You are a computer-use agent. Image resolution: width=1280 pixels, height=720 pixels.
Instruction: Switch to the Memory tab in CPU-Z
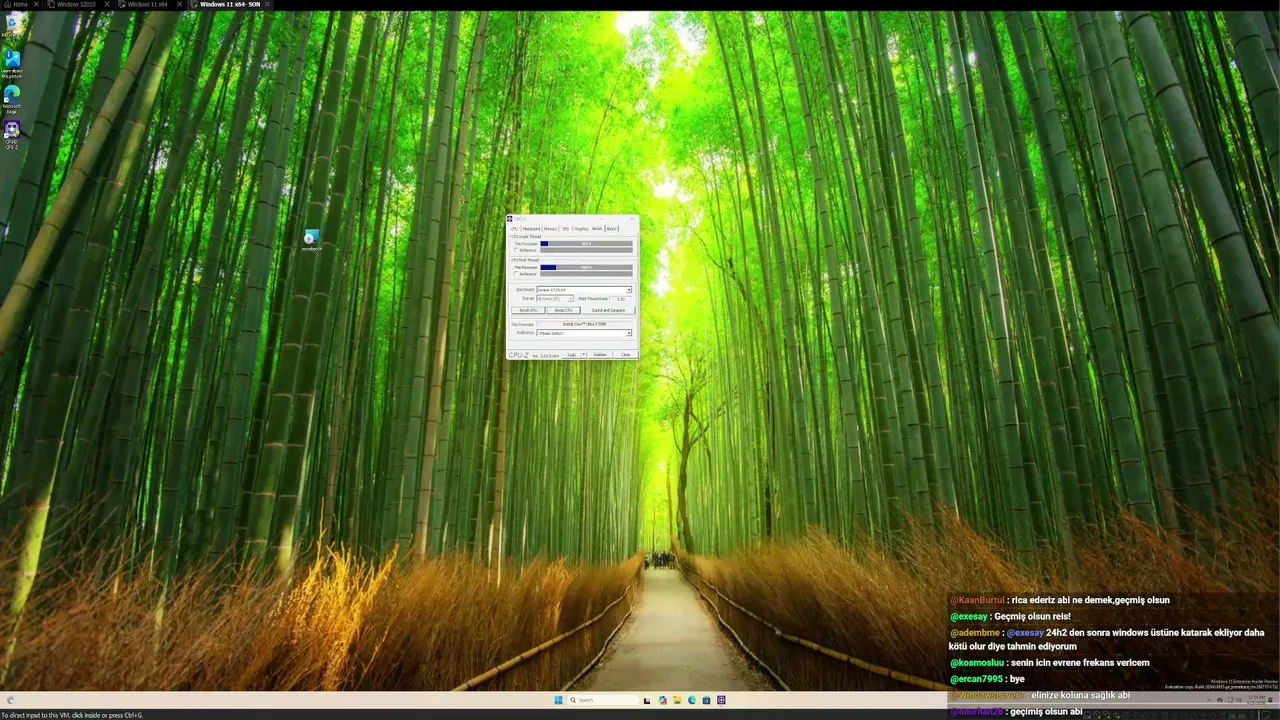pyautogui.click(x=550, y=229)
